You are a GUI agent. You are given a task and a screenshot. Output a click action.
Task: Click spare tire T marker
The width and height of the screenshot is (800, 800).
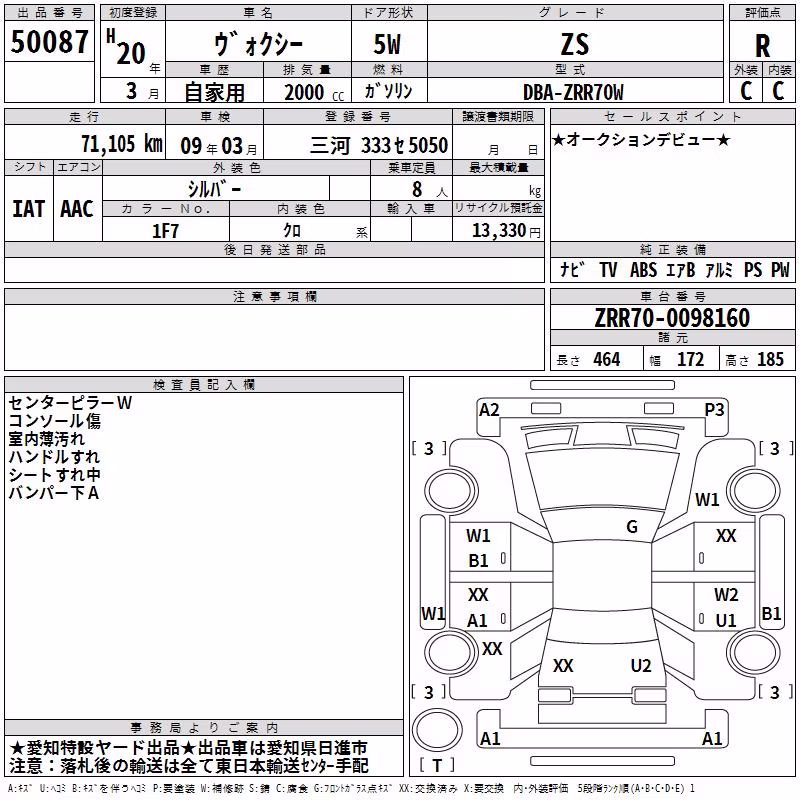click(437, 765)
